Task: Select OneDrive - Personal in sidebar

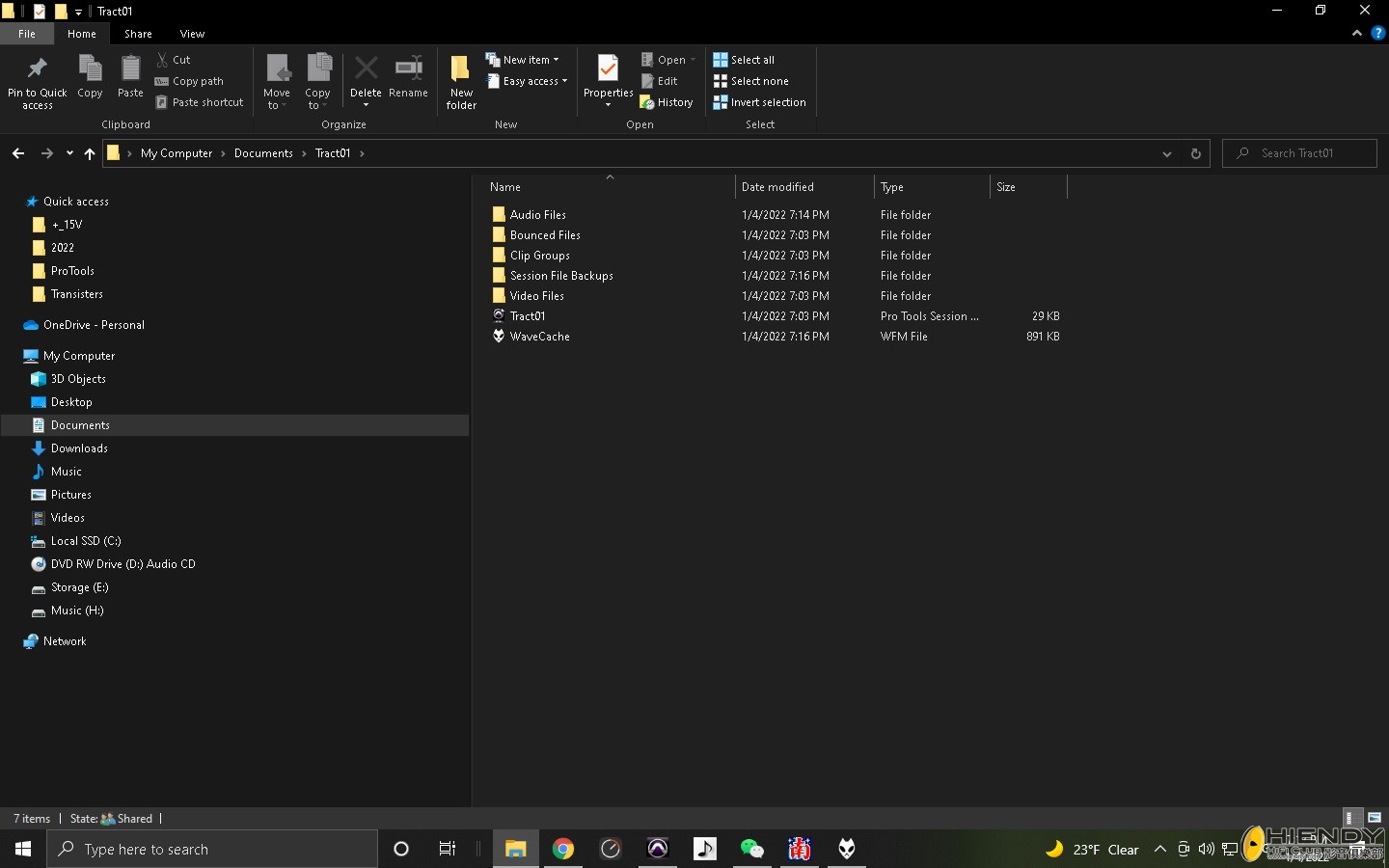Action: (94, 325)
